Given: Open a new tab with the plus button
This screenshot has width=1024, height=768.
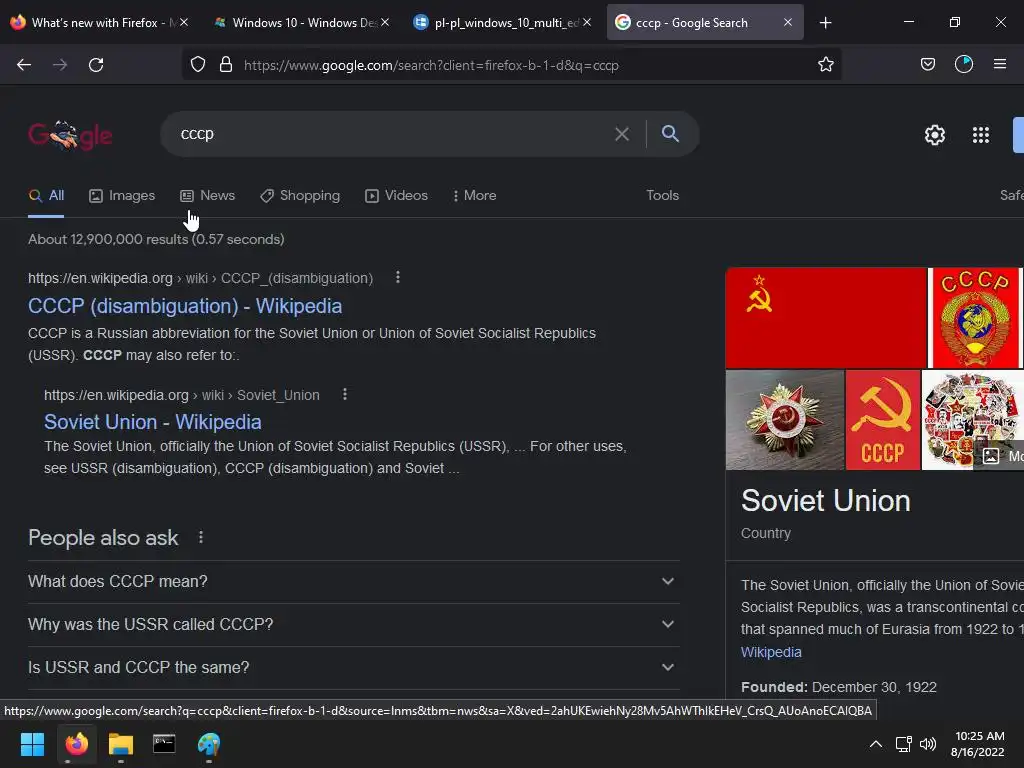Looking at the screenshot, I should point(825,23).
